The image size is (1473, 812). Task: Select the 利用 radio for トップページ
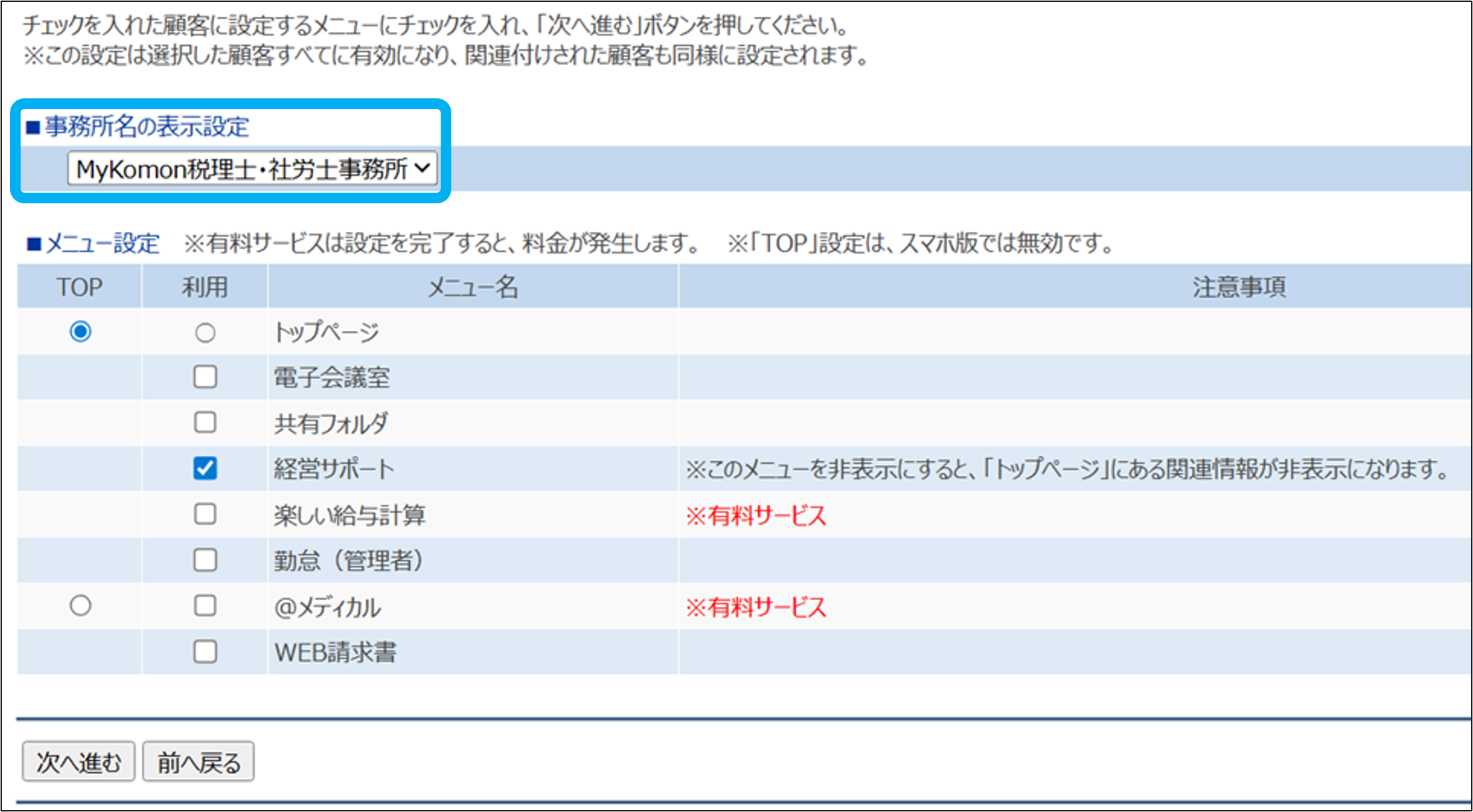[205, 332]
